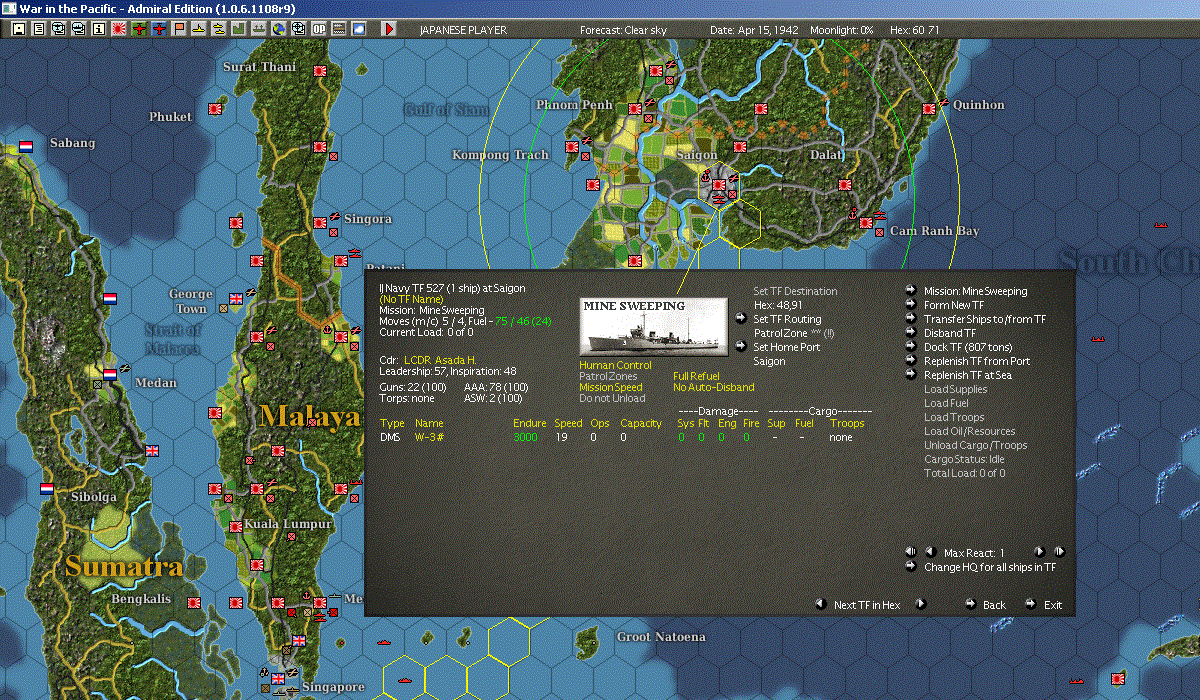Click the arrow icon beside Transfer Ships to/from TF
Image resolution: width=1200 pixels, height=700 pixels.
(x=911, y=319)
